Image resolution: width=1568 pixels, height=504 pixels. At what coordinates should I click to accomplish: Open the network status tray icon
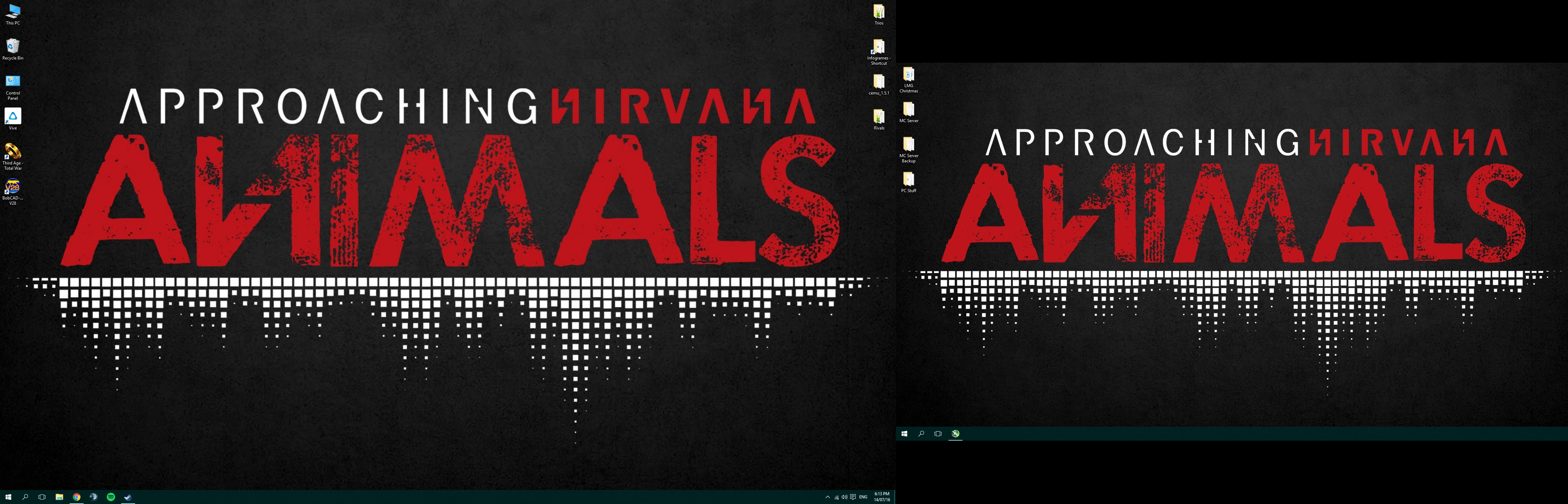[836, 497]
